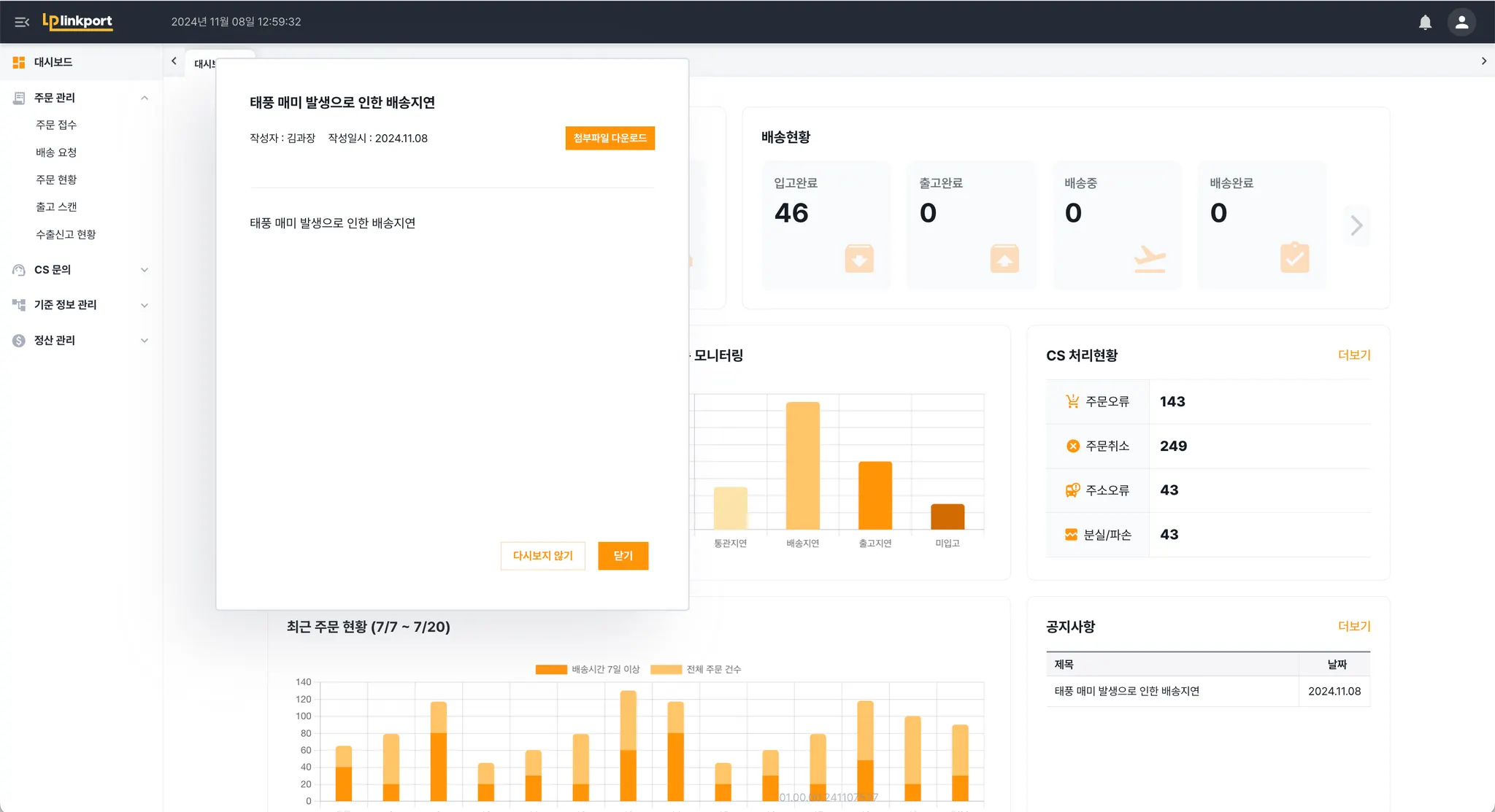Click the notification bell icon
The image size is (1495, 812).
click(x=1425, y=22)
